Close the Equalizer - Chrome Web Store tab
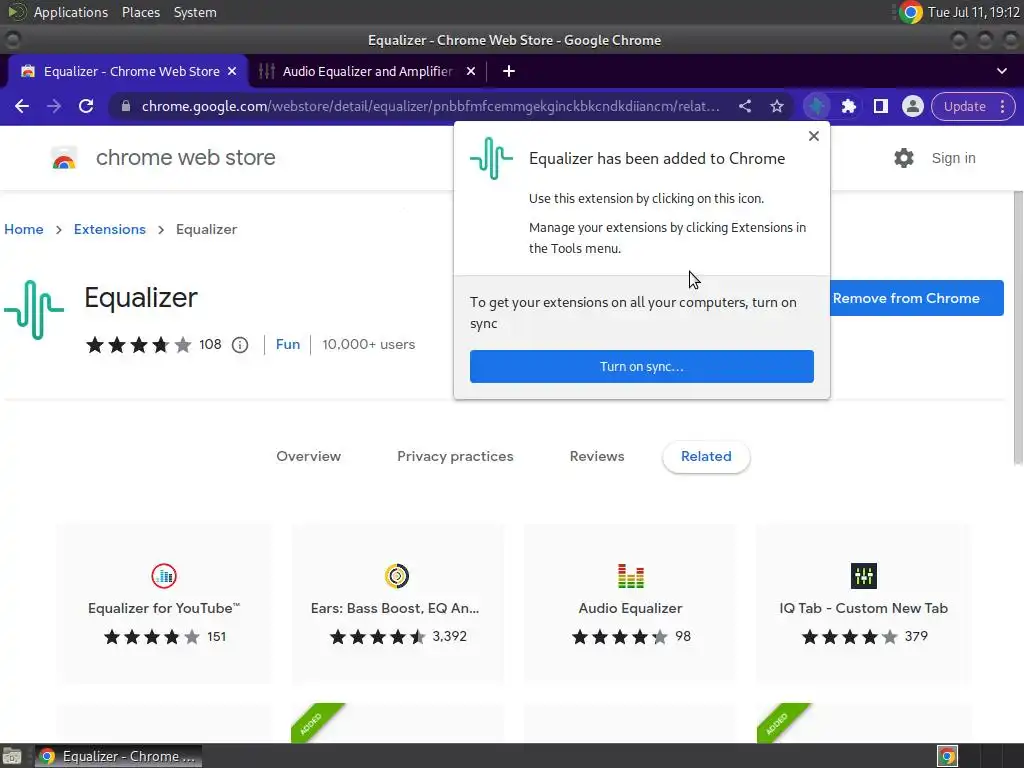1024x768 pixels. 232,71
